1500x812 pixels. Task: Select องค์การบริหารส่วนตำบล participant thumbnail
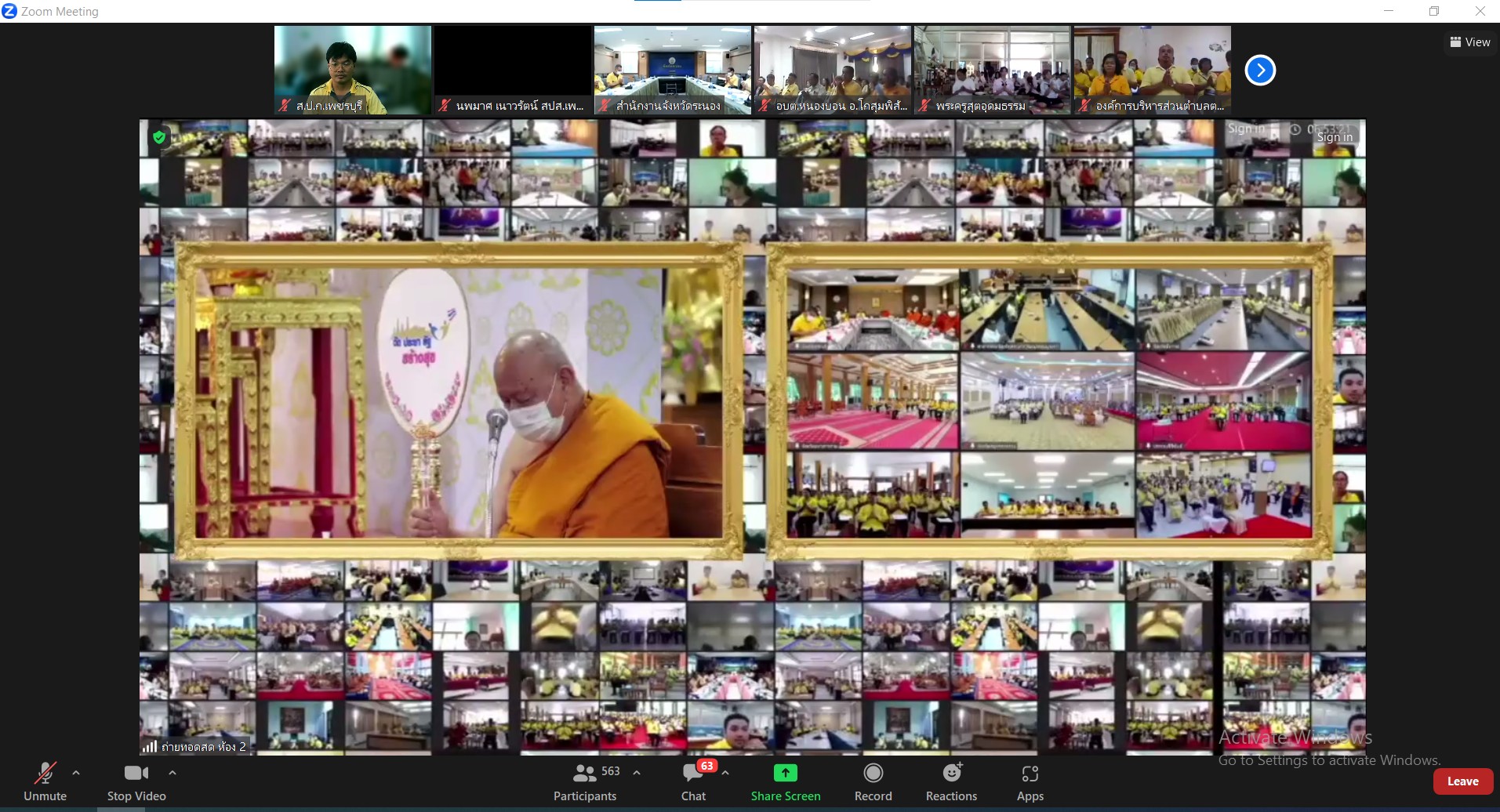tap(1153, 70)
